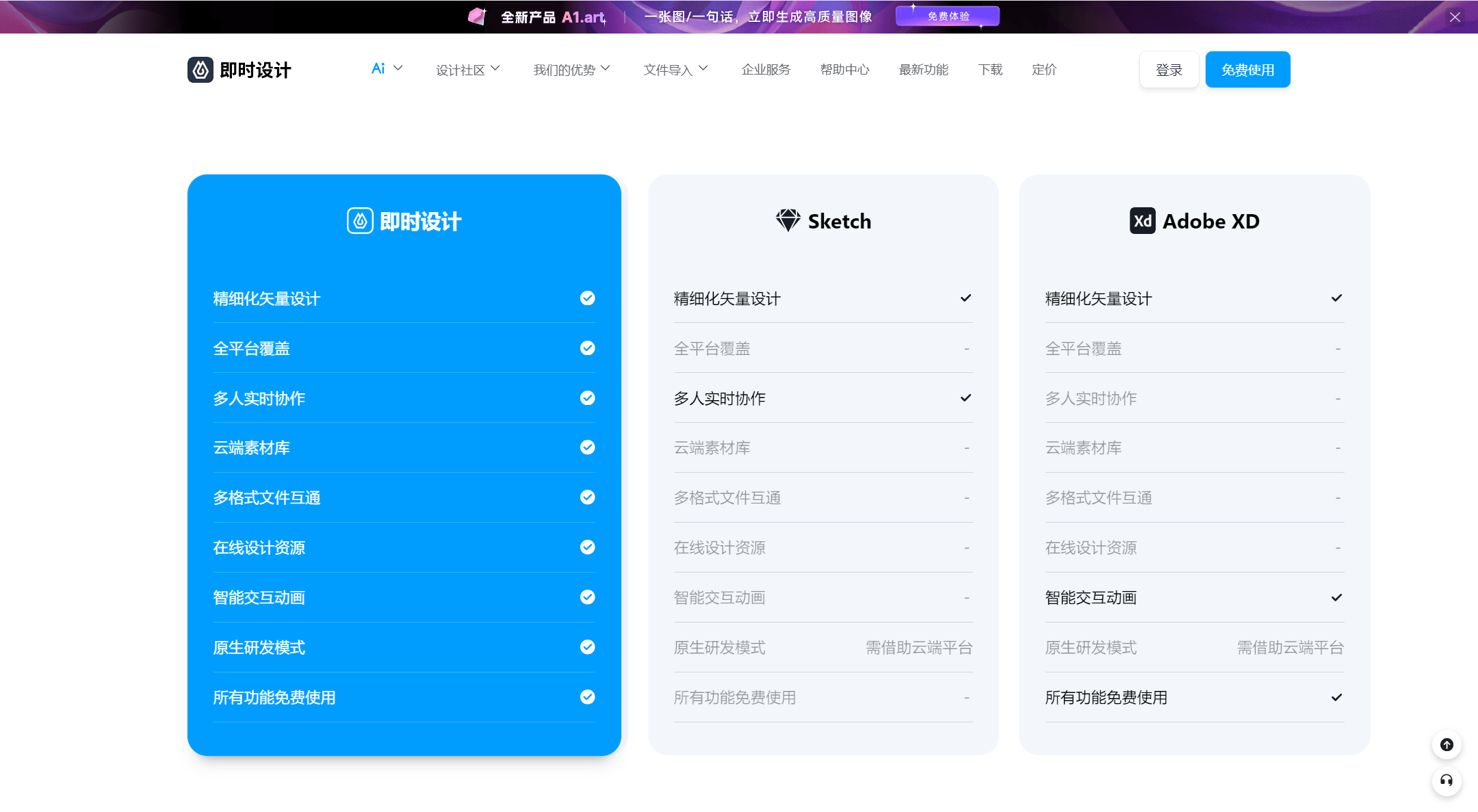
Task: Click 云端素材库 text in 即时设计 card
Action: coord(251,448)
